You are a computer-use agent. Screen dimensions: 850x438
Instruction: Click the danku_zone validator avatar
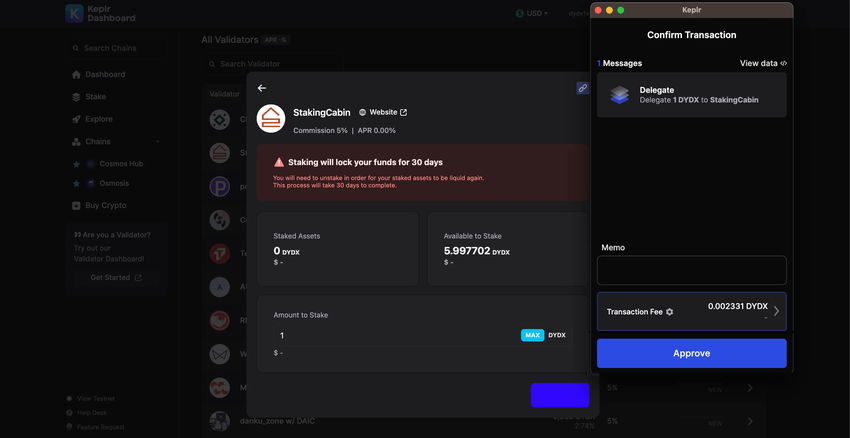(219, 421)
